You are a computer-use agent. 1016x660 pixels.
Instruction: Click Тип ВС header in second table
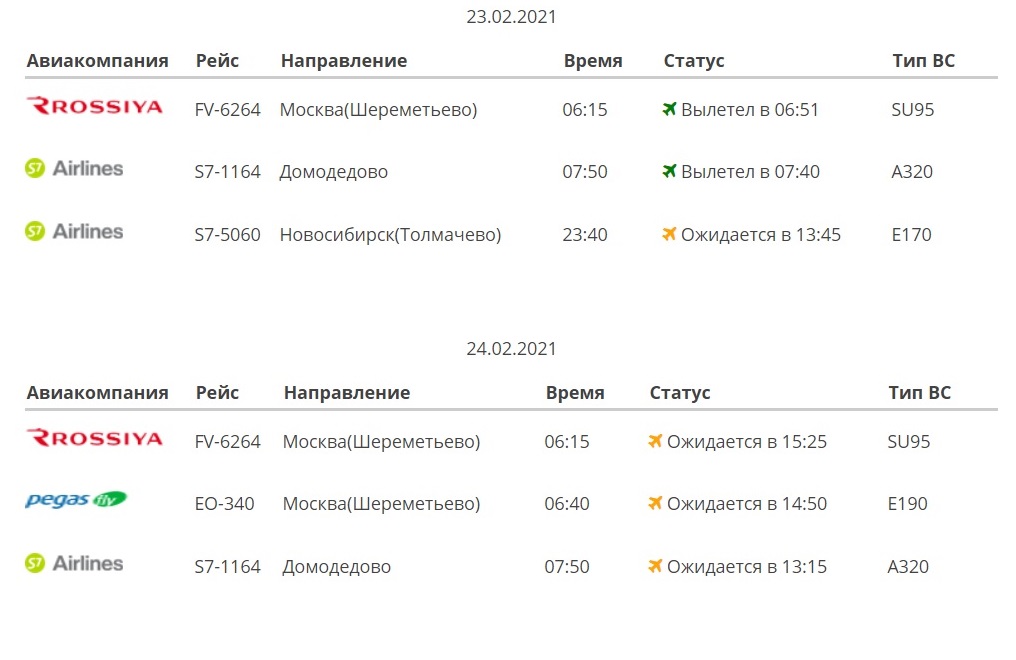pos(919,393)
